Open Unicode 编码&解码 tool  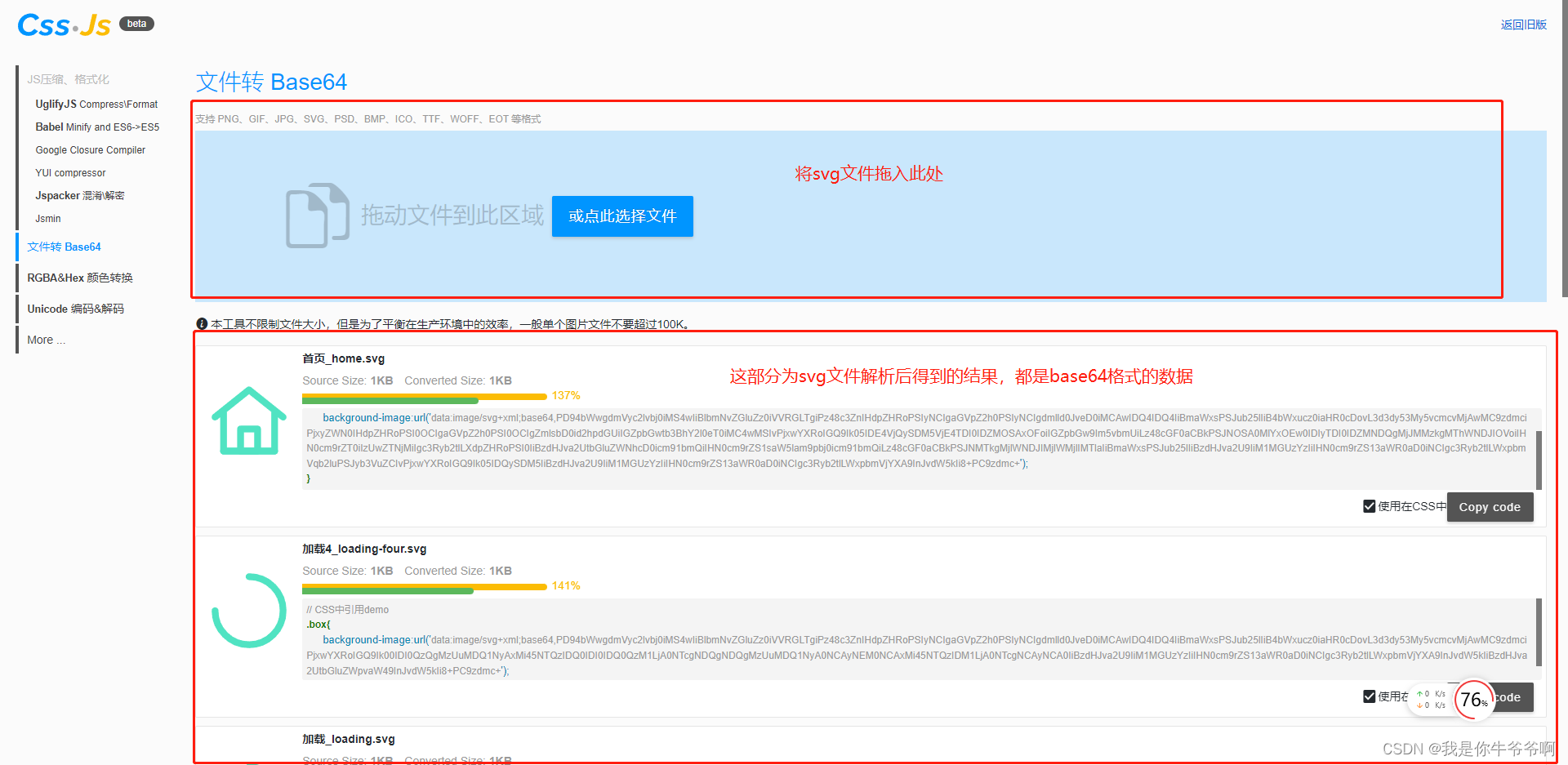point(75,309)
